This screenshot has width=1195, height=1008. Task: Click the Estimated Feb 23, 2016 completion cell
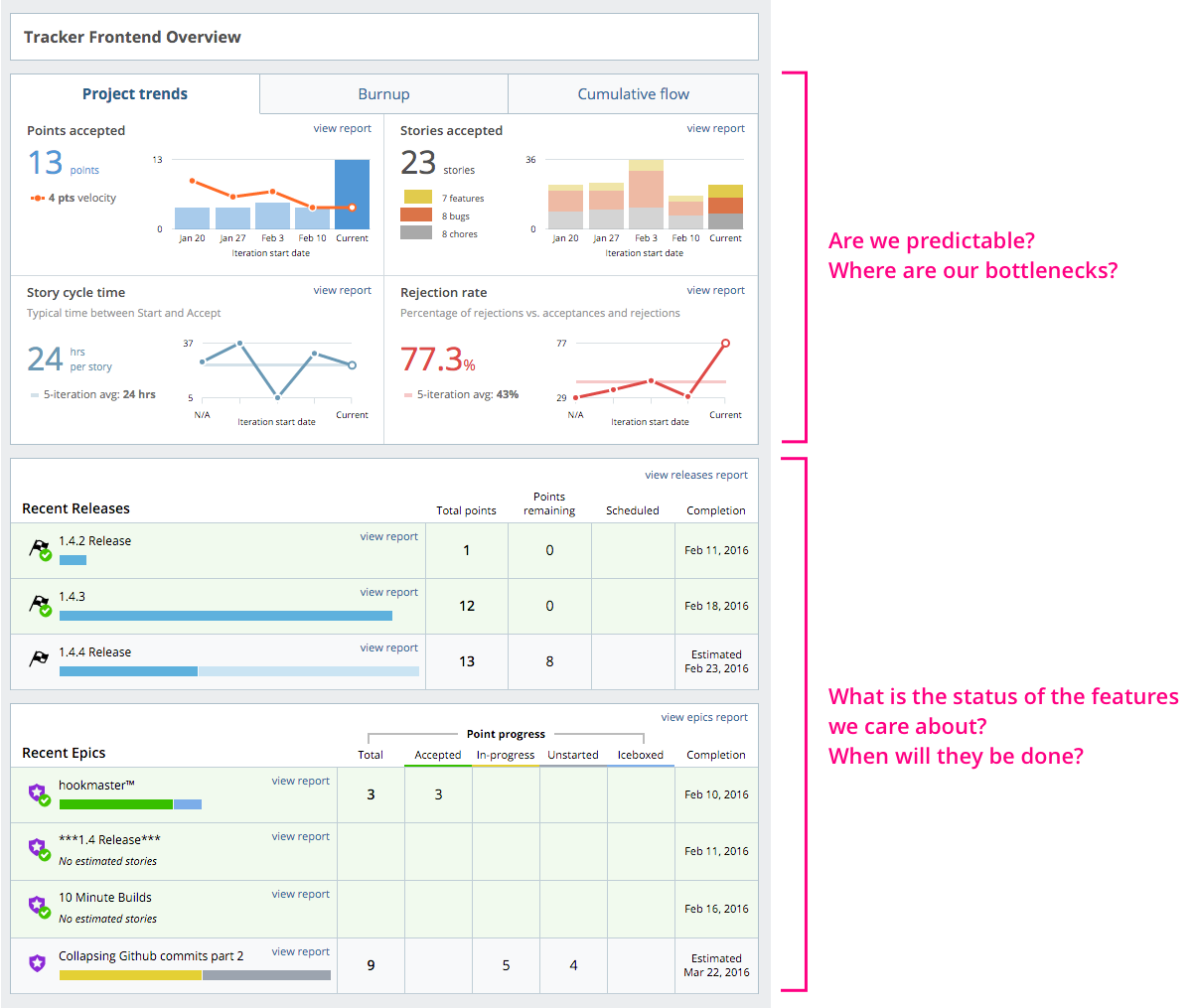716,661
